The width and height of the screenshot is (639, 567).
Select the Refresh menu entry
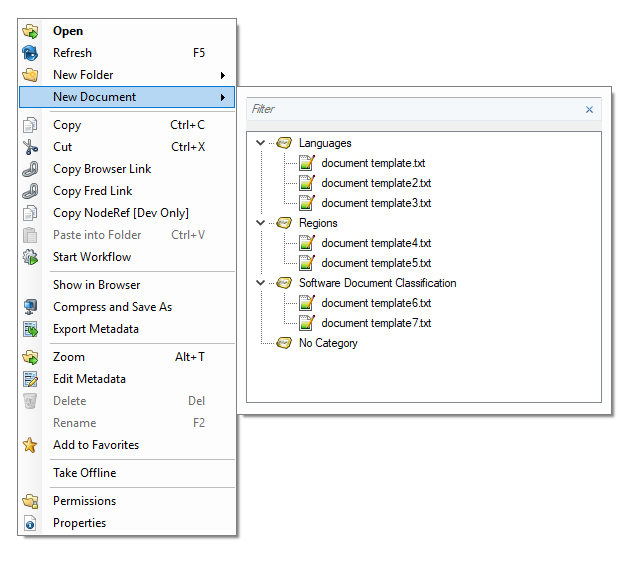click(x=127, y=53)
